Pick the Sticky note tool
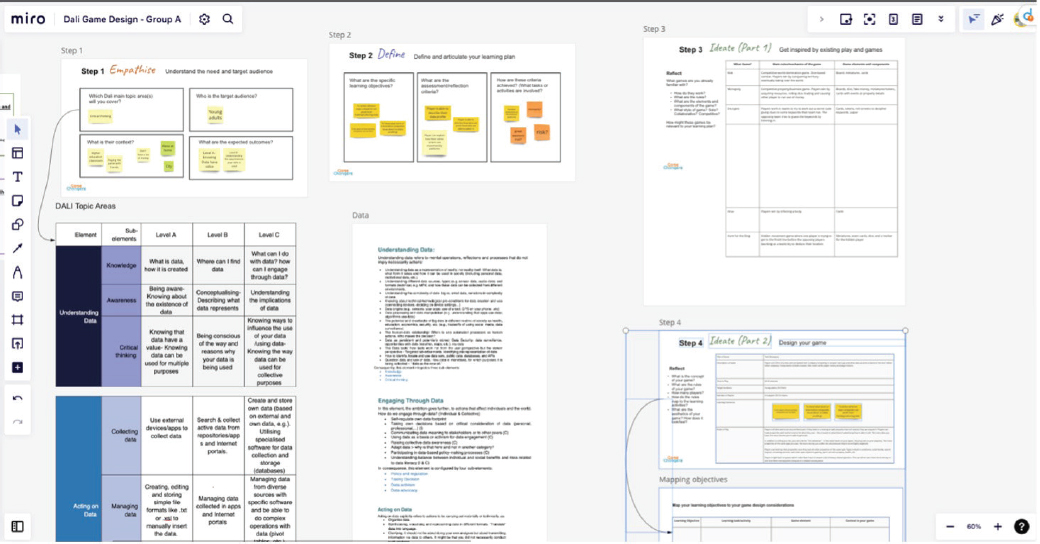The width and height of the screenshot is (1040, 544). tap(17, 201)
